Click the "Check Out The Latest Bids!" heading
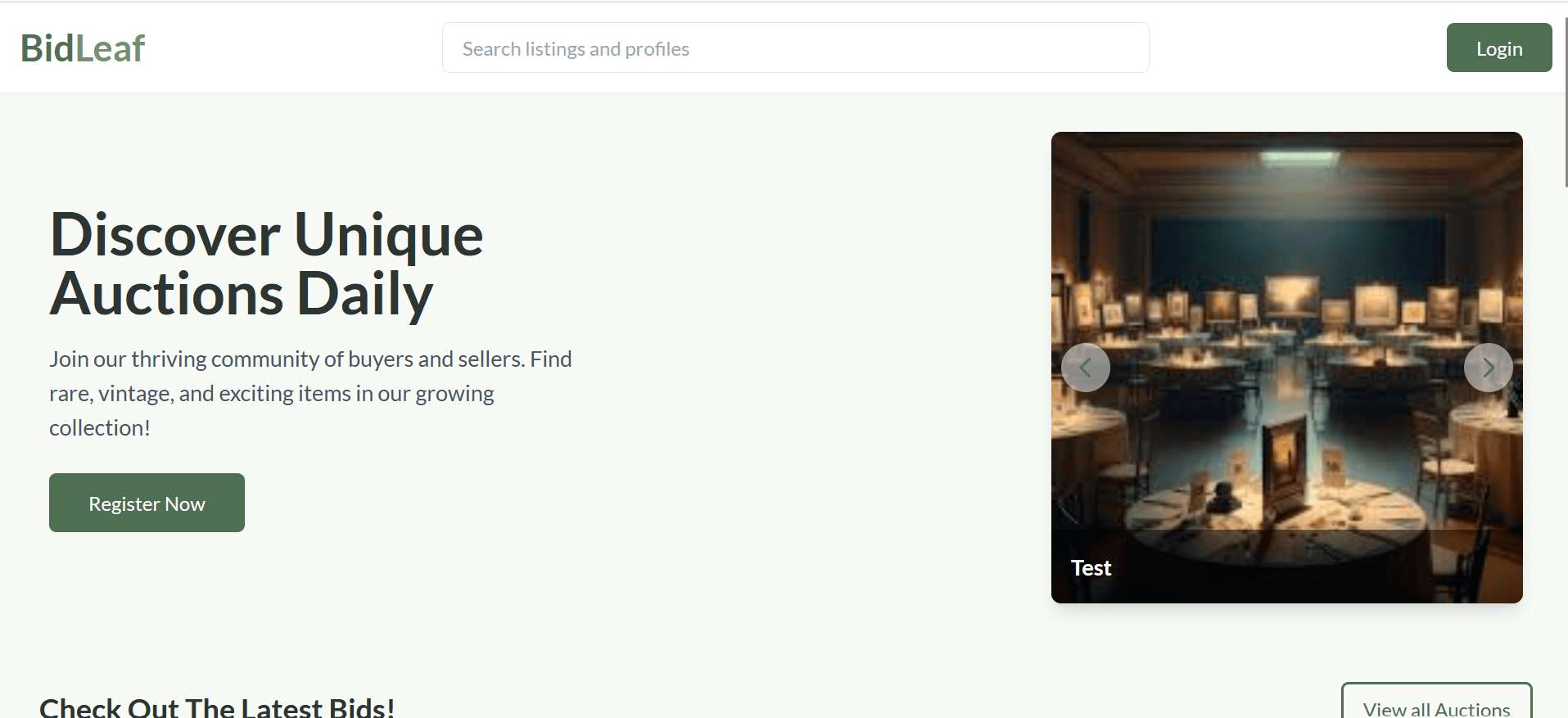 217,707
